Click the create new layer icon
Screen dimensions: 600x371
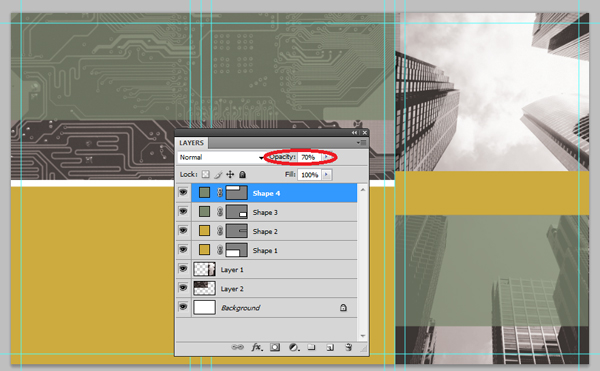(x=330, y=347)
